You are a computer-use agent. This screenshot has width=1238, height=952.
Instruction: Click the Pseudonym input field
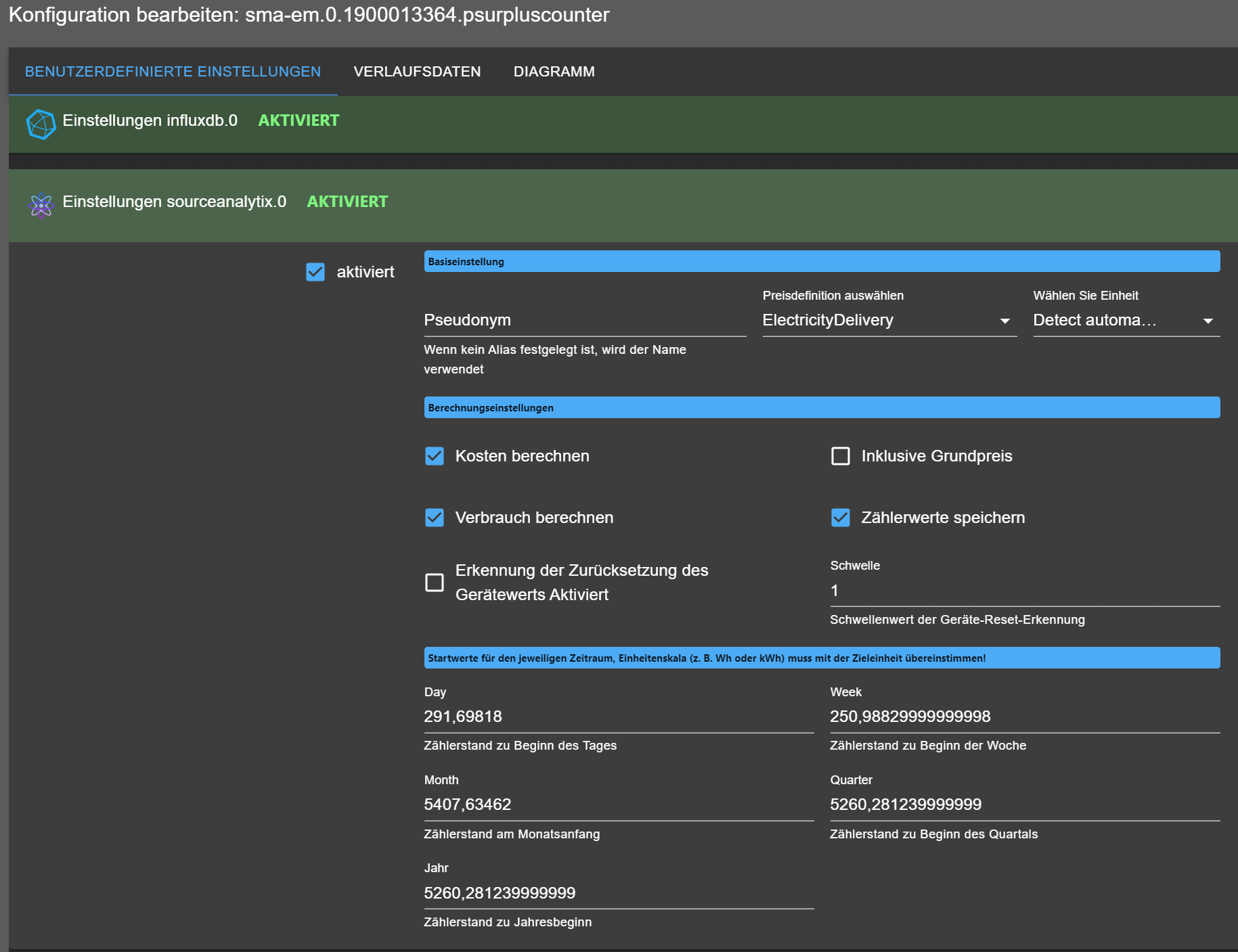click(585, 320)
